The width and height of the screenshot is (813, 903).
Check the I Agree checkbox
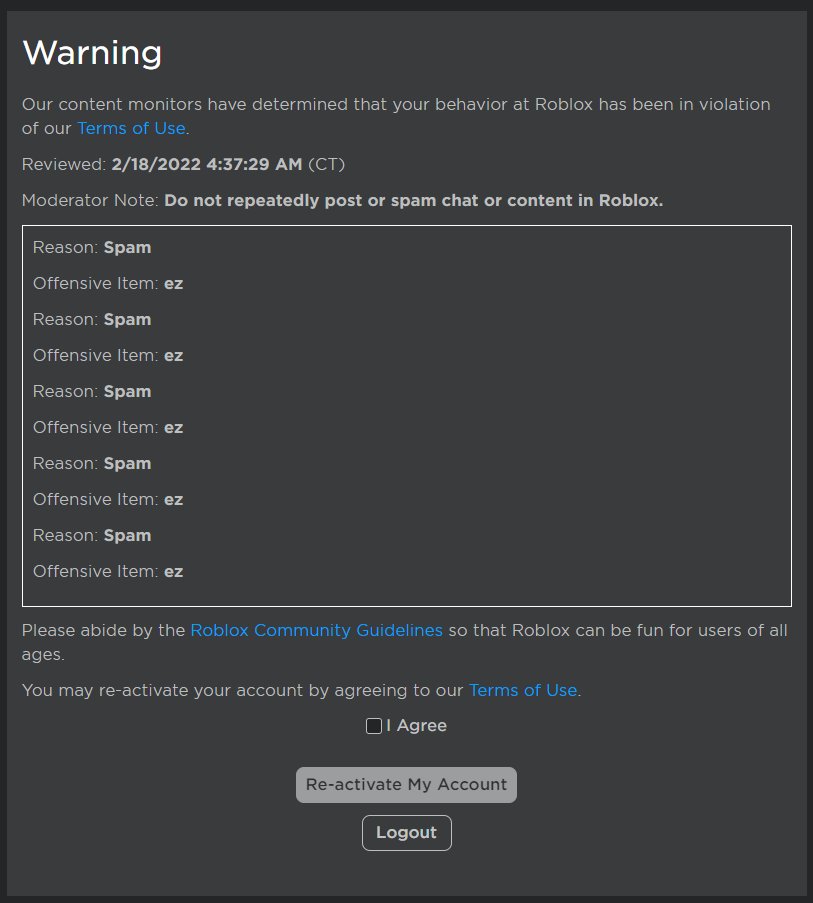click(374, 726)
